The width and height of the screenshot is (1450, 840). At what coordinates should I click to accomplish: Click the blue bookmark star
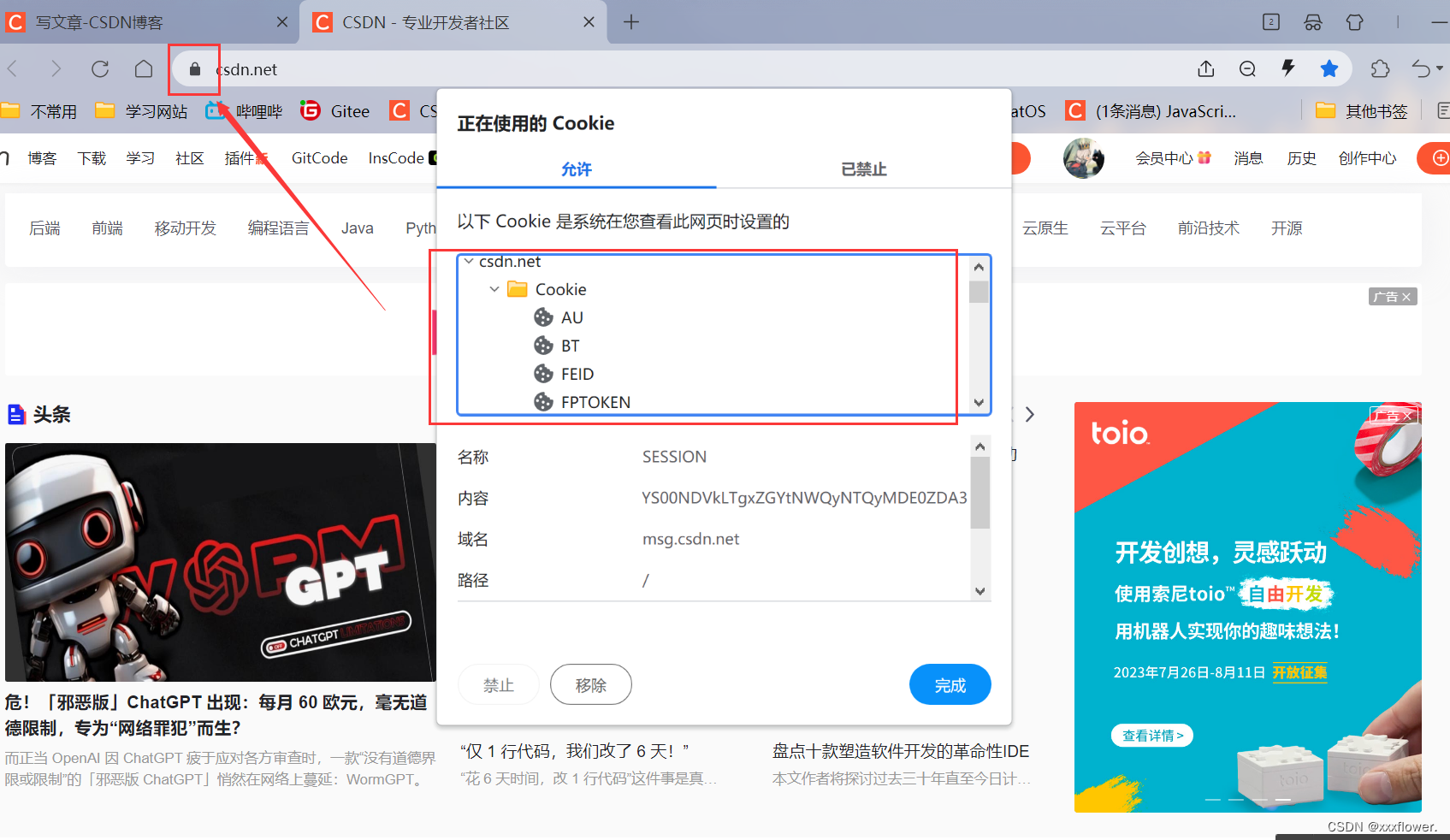coord(1329,68)
